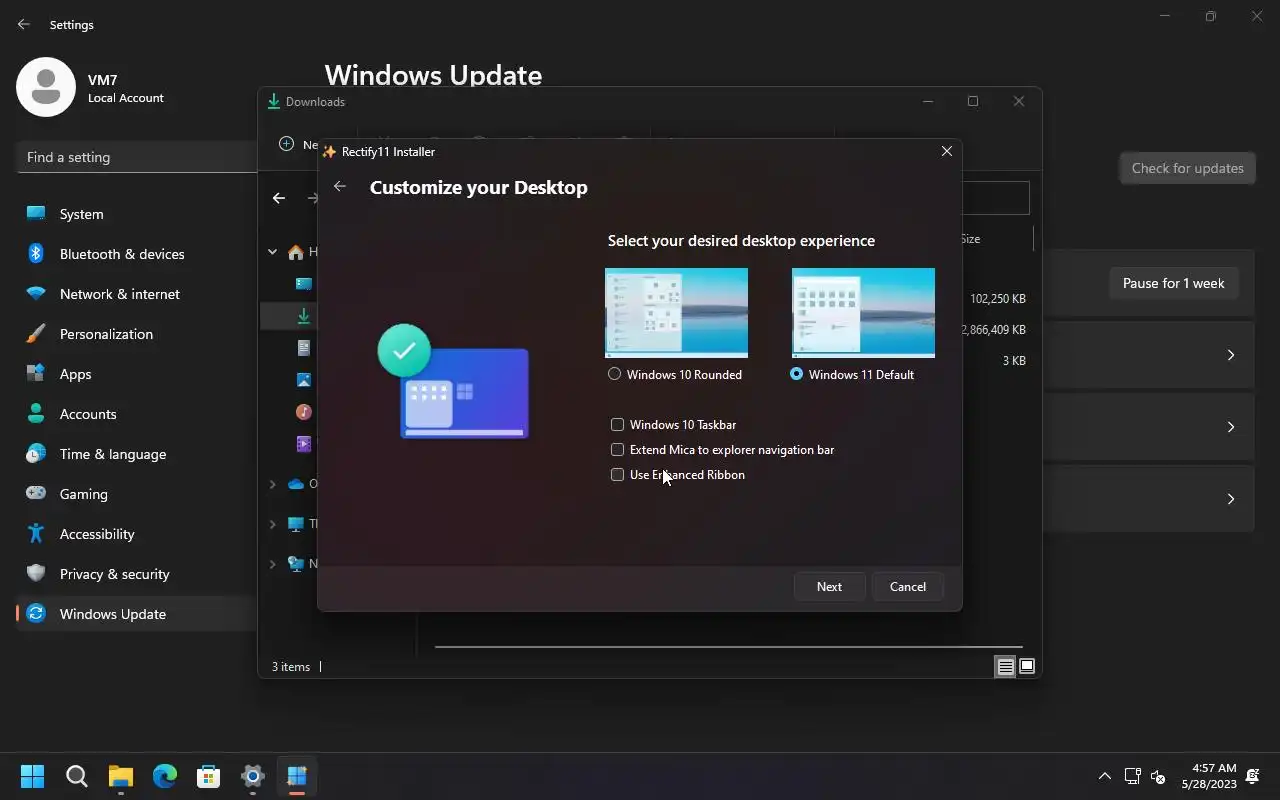Switch explorer to details view

coord(1005,667)
